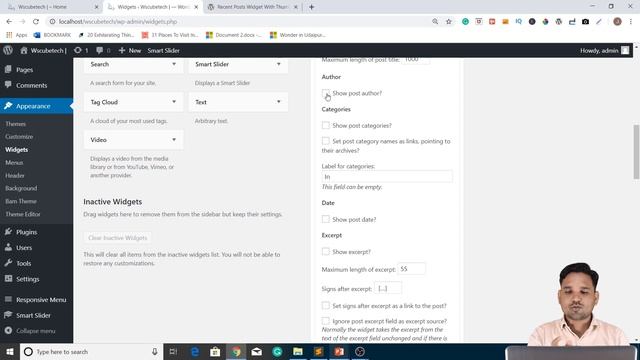Check ignore post excerpt field option
640x360 pixels.
pos(325,321)
